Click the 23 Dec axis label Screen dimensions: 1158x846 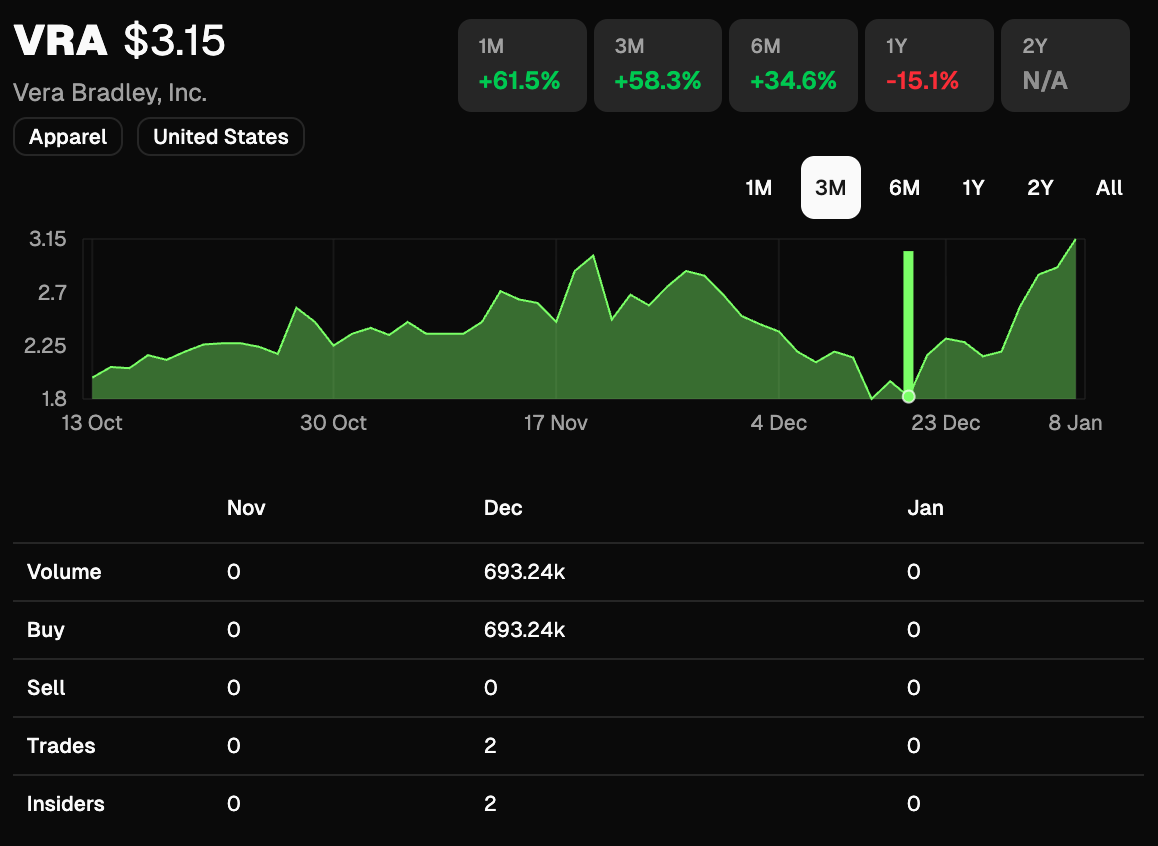coord(945,423)
